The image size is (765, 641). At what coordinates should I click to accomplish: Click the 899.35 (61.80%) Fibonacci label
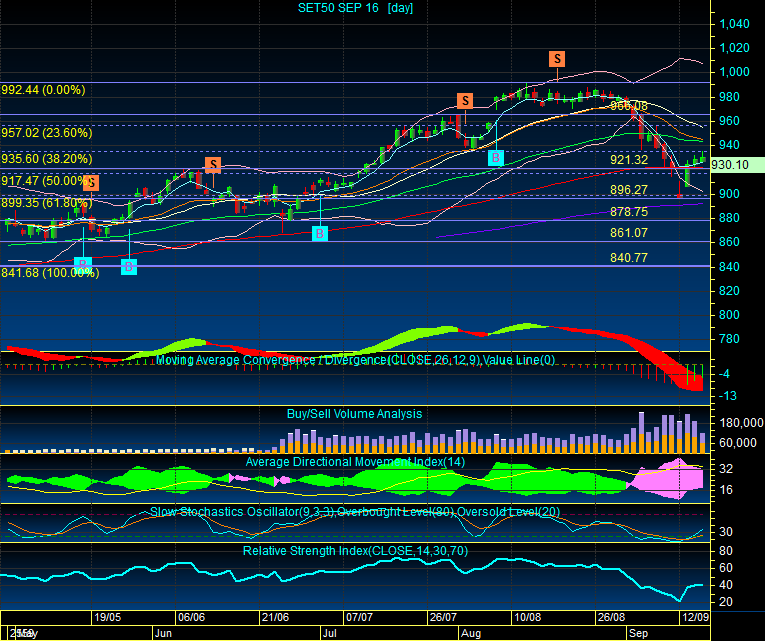46,202
